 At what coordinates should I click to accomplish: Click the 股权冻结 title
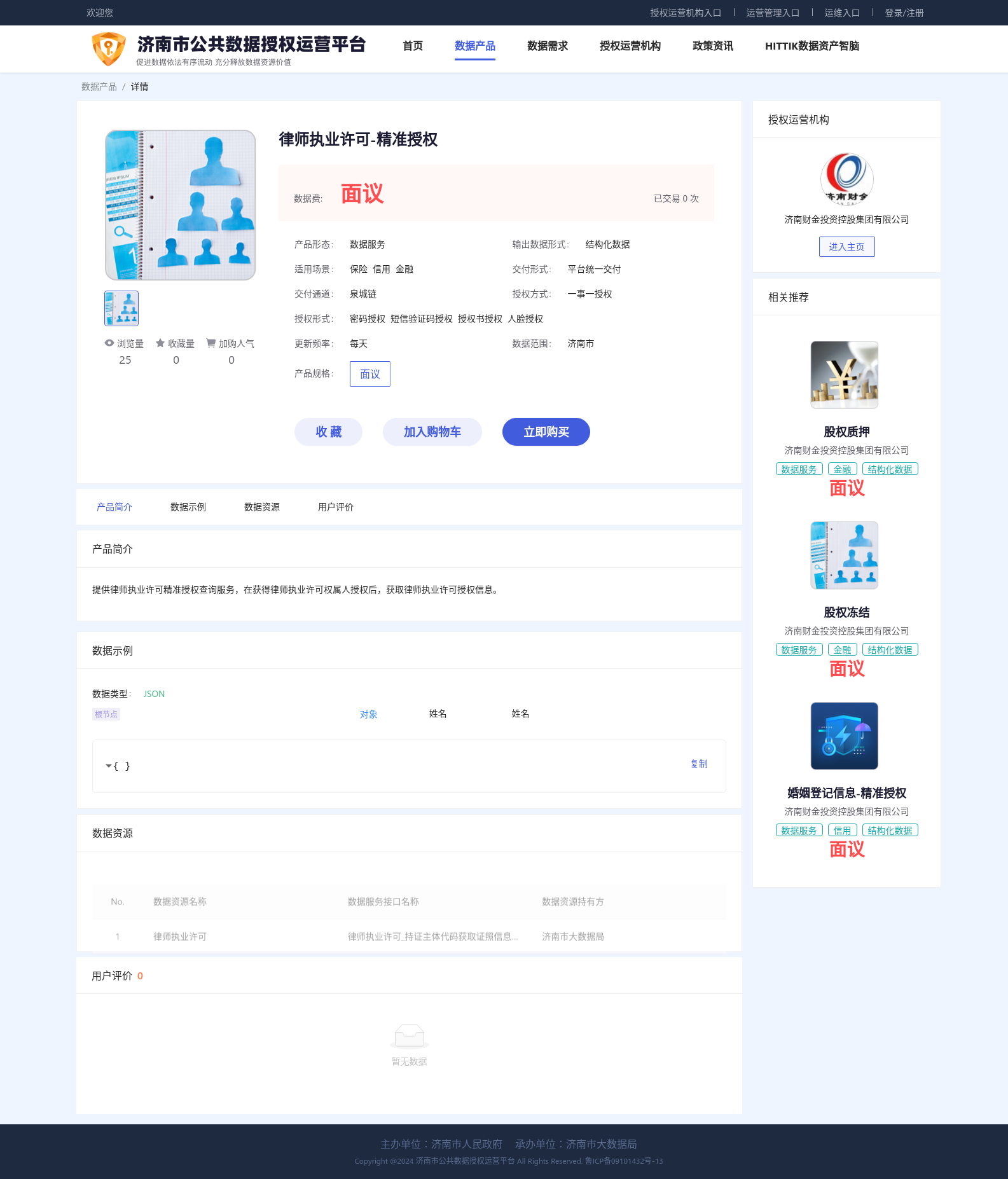click(x=846, y=612)
